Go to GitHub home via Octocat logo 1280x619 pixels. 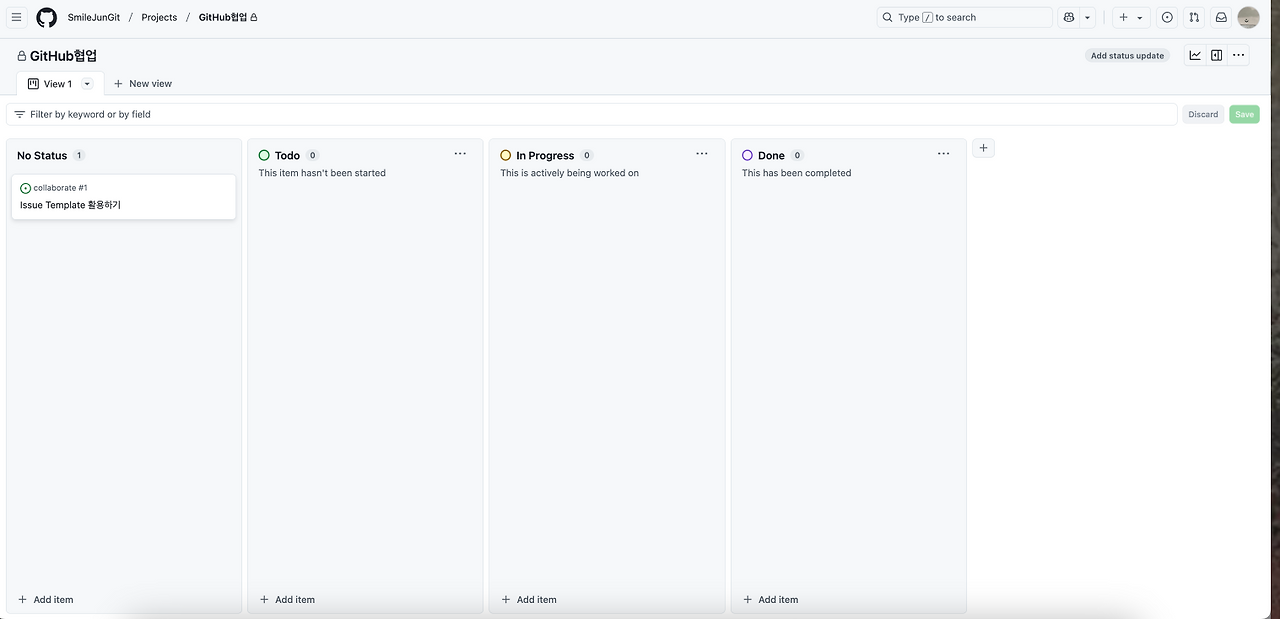[x=46, y=17]
